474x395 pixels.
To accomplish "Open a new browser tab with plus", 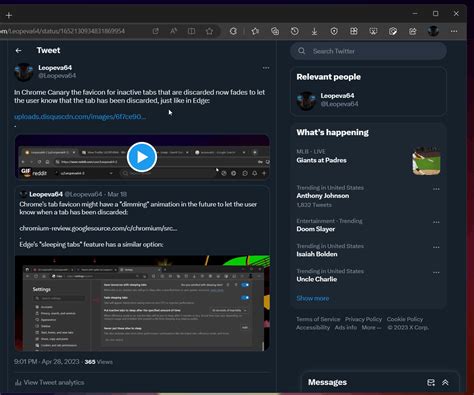I will [9, 15].
